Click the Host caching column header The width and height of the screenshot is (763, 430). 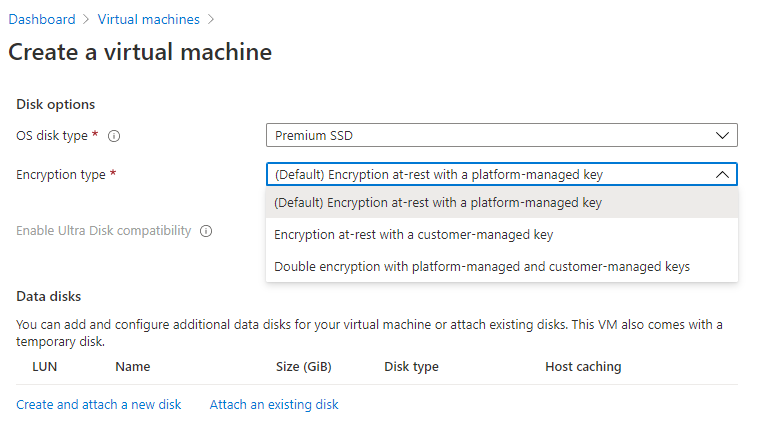point(583,367)
